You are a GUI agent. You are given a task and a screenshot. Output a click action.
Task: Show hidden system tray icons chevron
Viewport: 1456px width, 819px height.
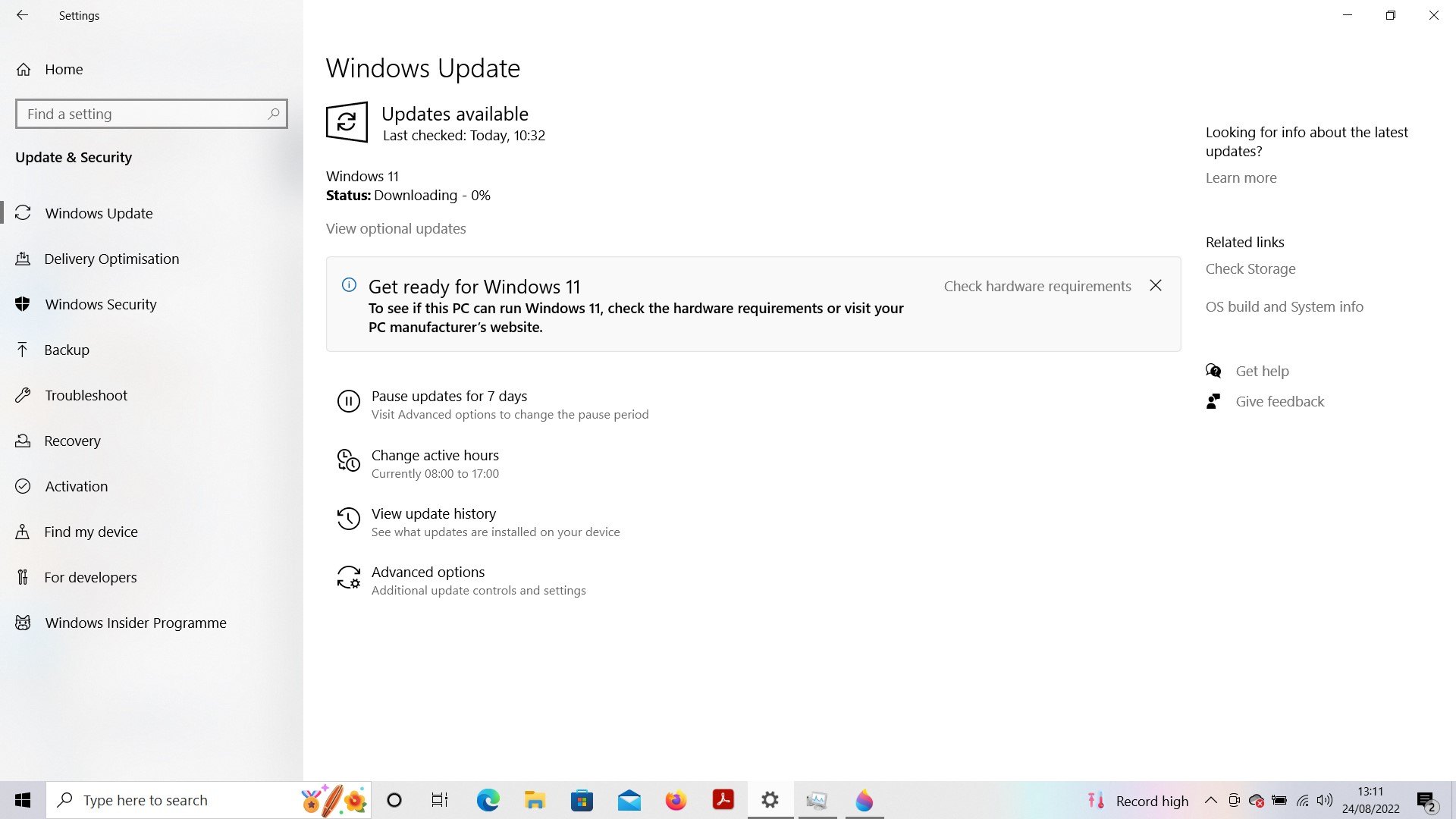click(x=1211, y=800)
